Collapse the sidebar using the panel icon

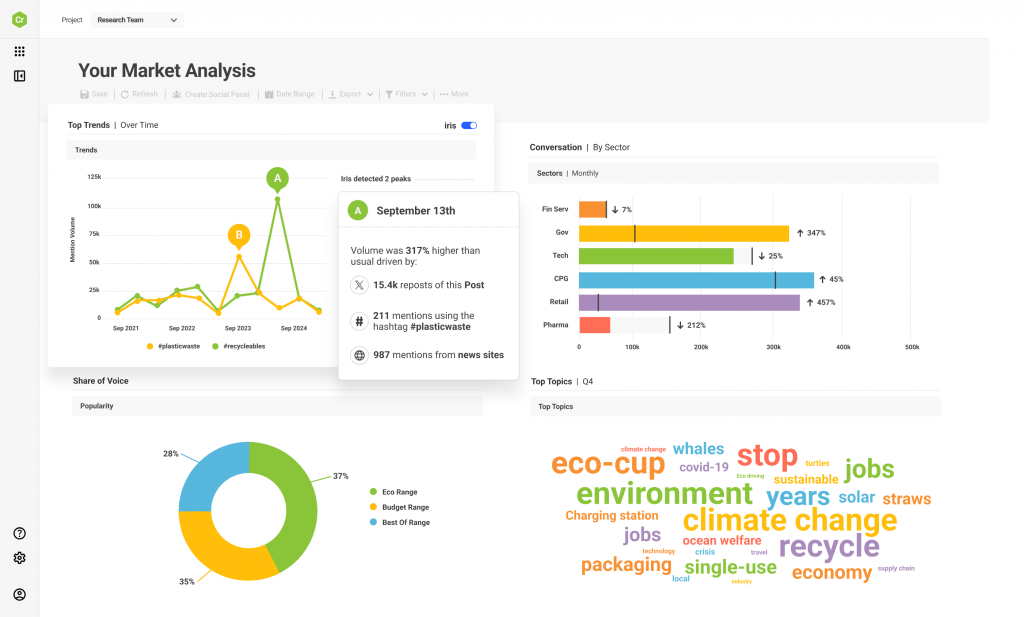(19, 76)
